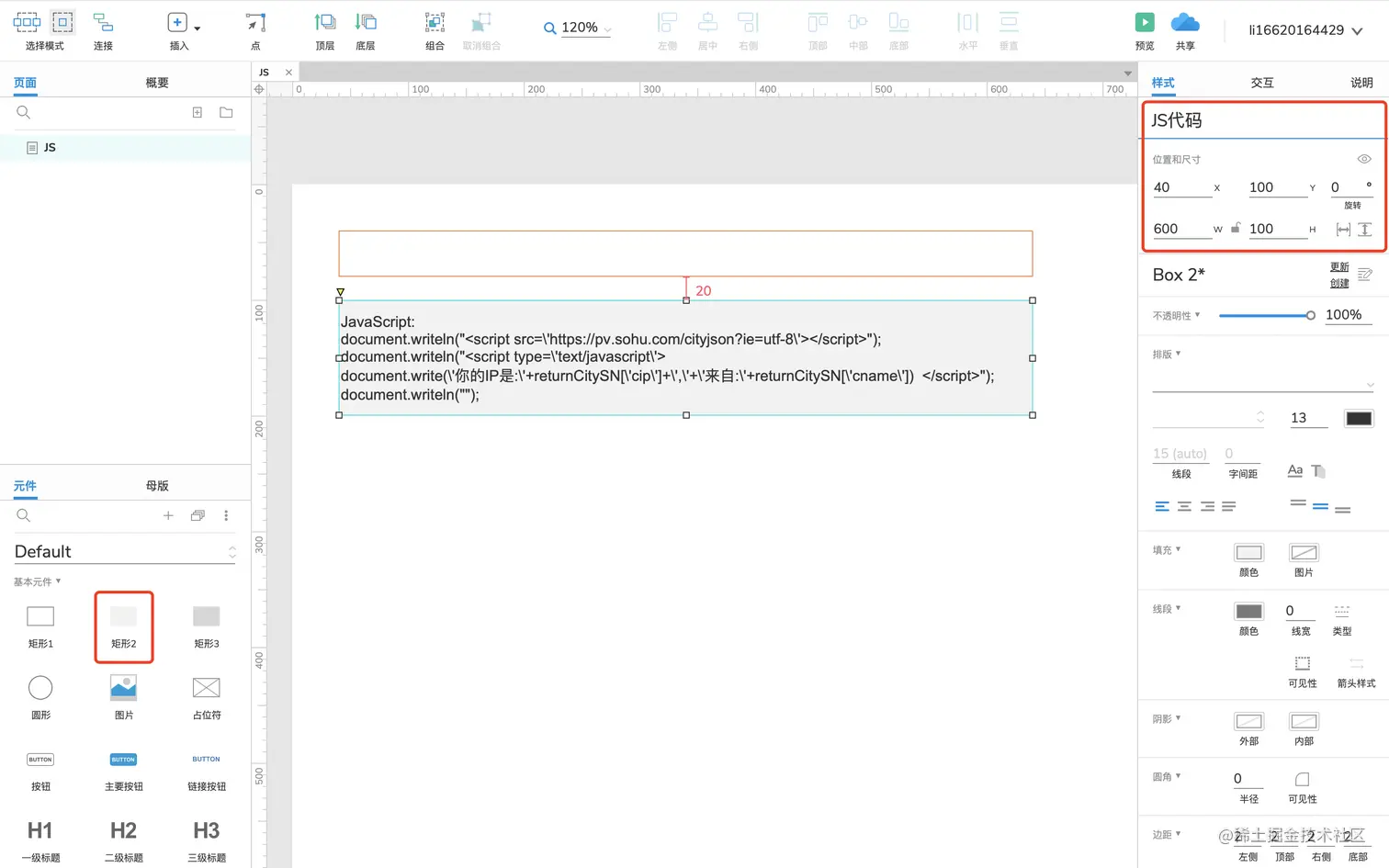Switch to the 页面 tab

pyautogui.click(x=25, y=83)
